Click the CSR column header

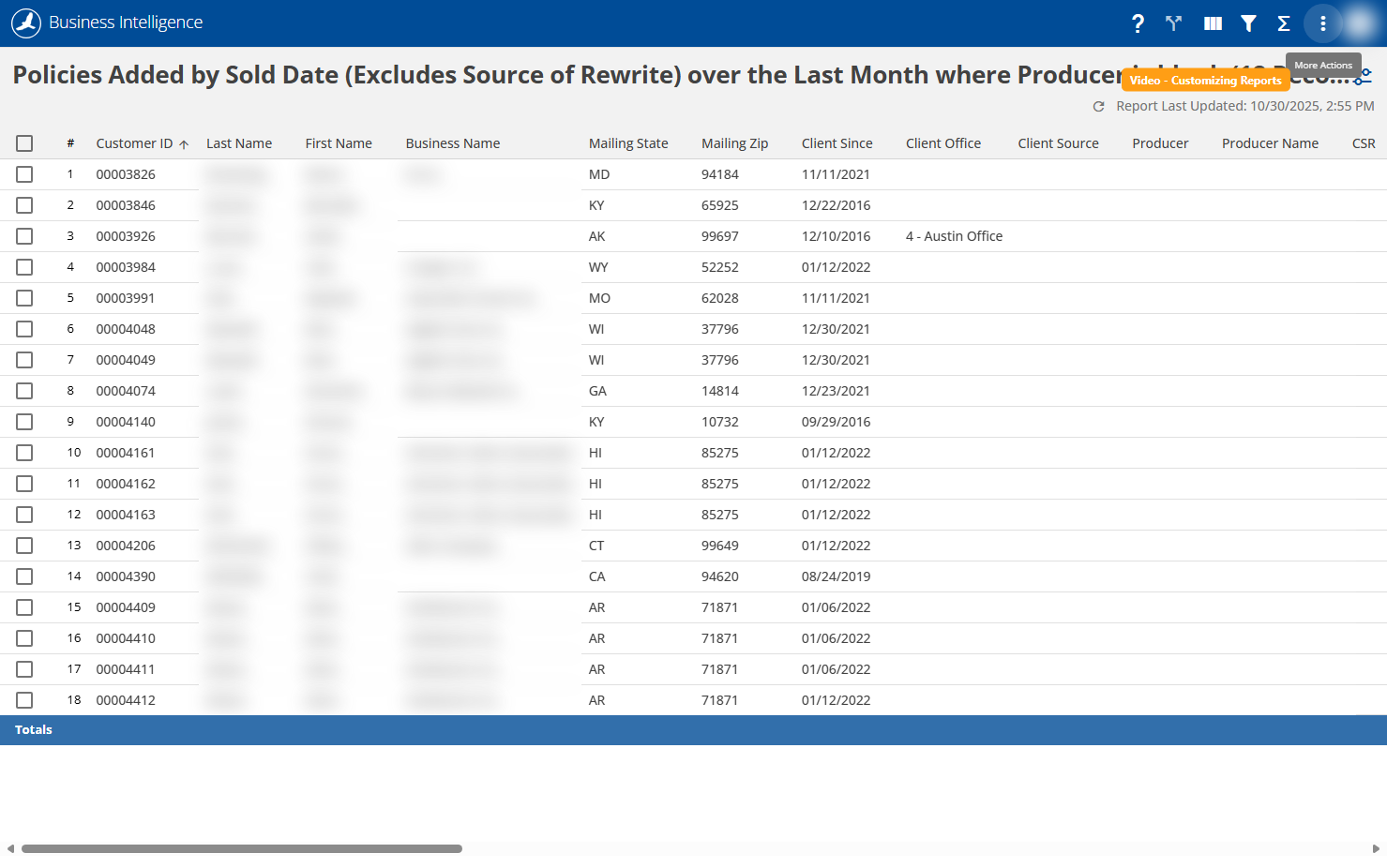(x=1364, y=143)
